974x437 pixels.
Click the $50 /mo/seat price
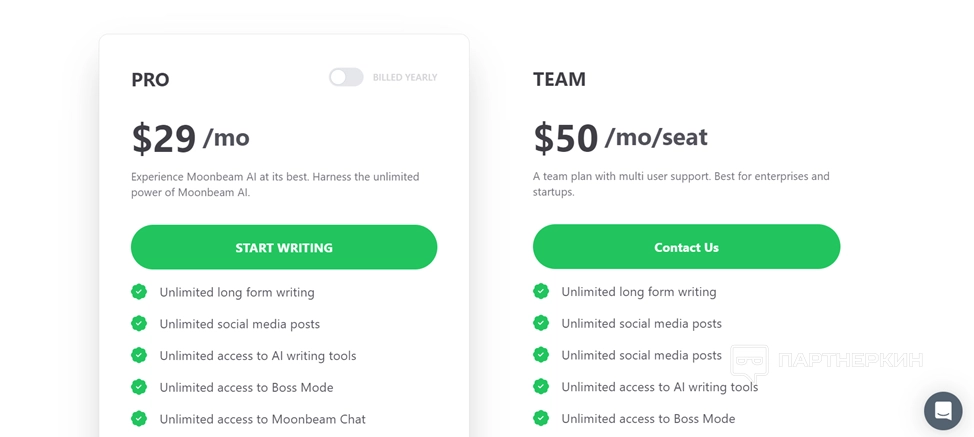coord(620,138)
